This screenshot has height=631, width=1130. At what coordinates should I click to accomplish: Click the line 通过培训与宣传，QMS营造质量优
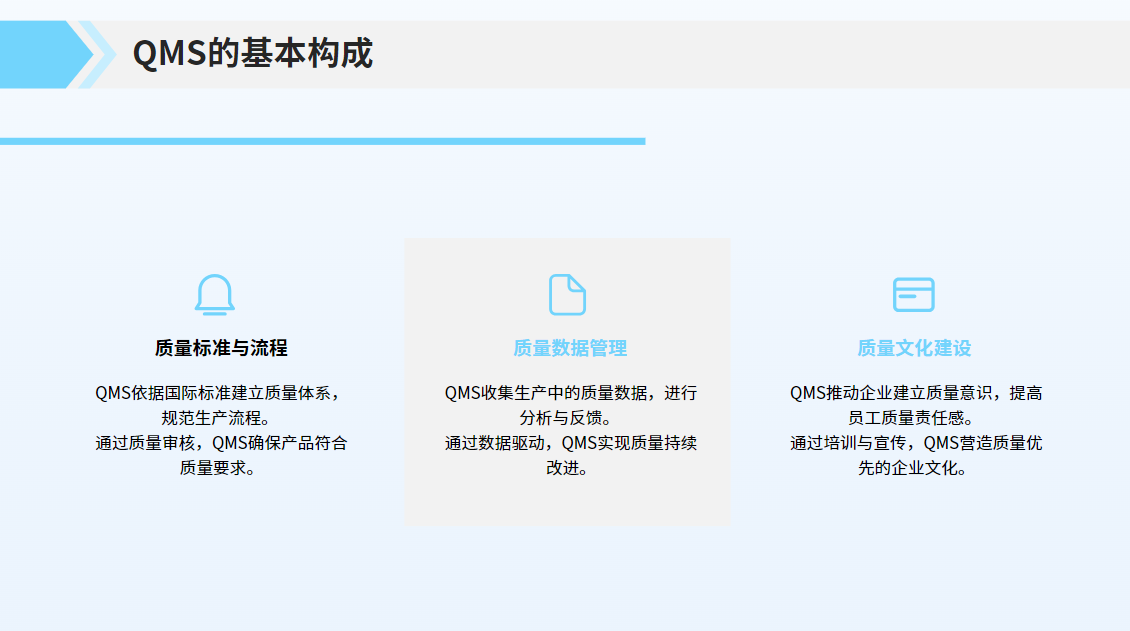click(916, 443)
